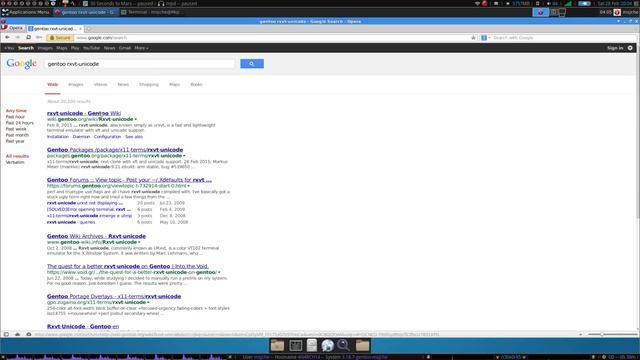This screenshot has height=360, width=640.
Task: Open 'Gentoo Wiki Archives - Rxvt-unicode' result
Action: tap(96, 236)
